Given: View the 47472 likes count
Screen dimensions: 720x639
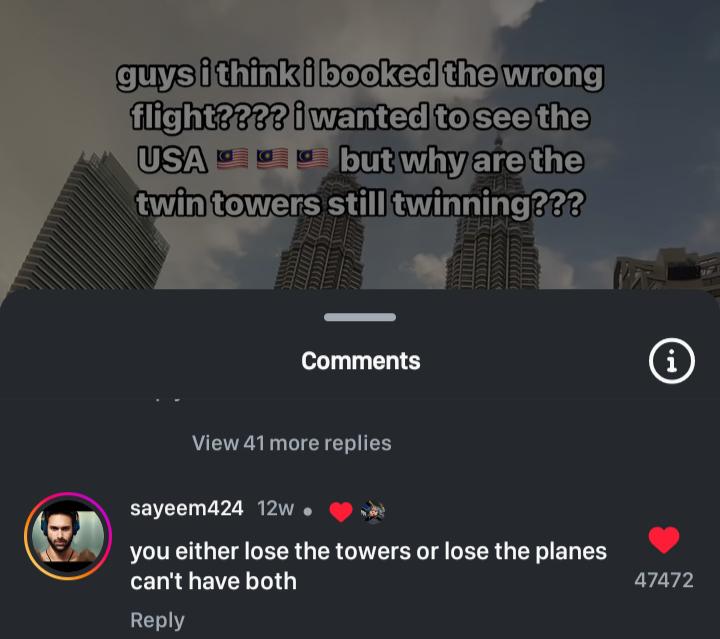Looking at the screenshot, I should pos(664,580).
